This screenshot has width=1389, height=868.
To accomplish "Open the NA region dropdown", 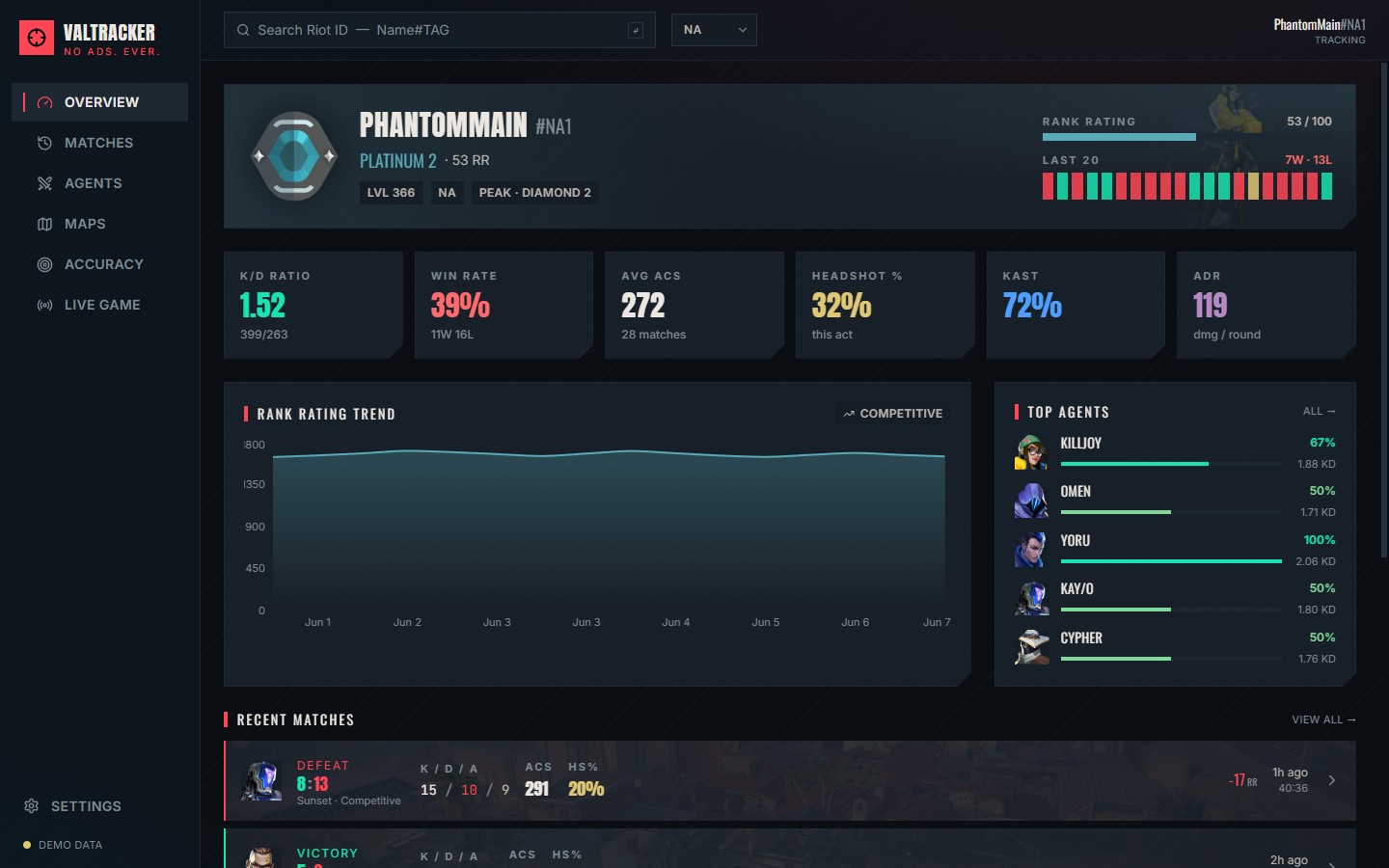I will [x=714, y=30].
